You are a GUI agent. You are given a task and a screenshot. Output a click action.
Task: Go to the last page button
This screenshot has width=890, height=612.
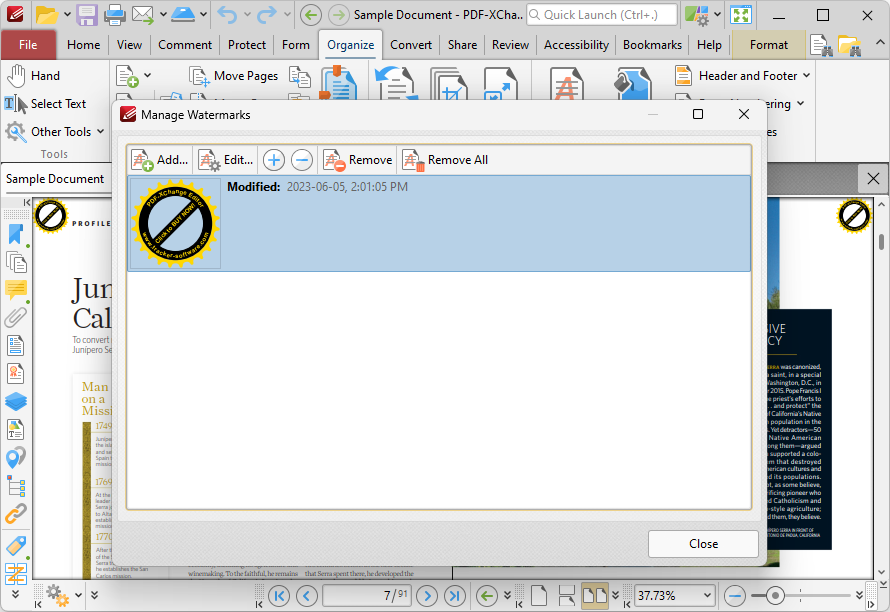click(x=455, y=596)
